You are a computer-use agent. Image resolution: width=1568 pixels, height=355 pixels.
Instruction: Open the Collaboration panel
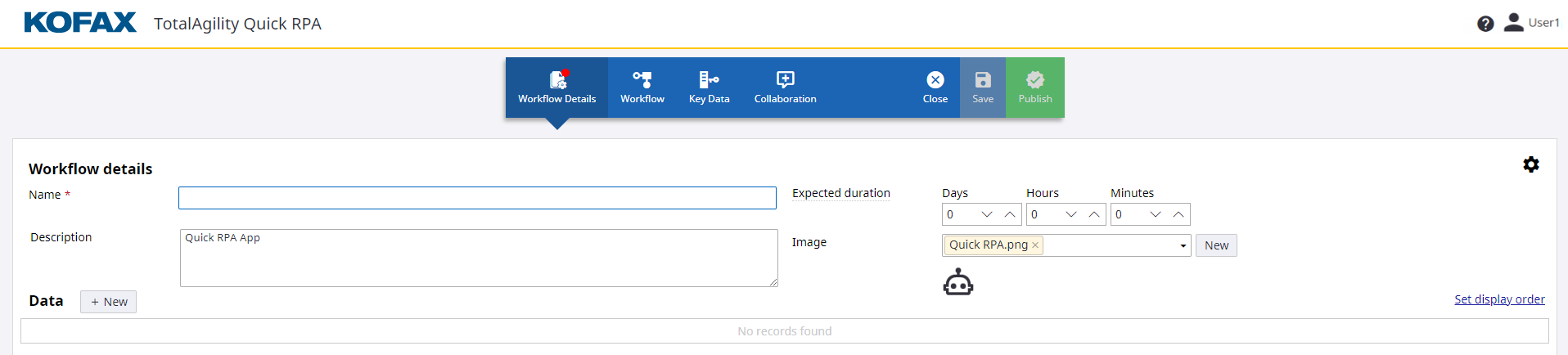pyautogui.click(x=785, y=88)
